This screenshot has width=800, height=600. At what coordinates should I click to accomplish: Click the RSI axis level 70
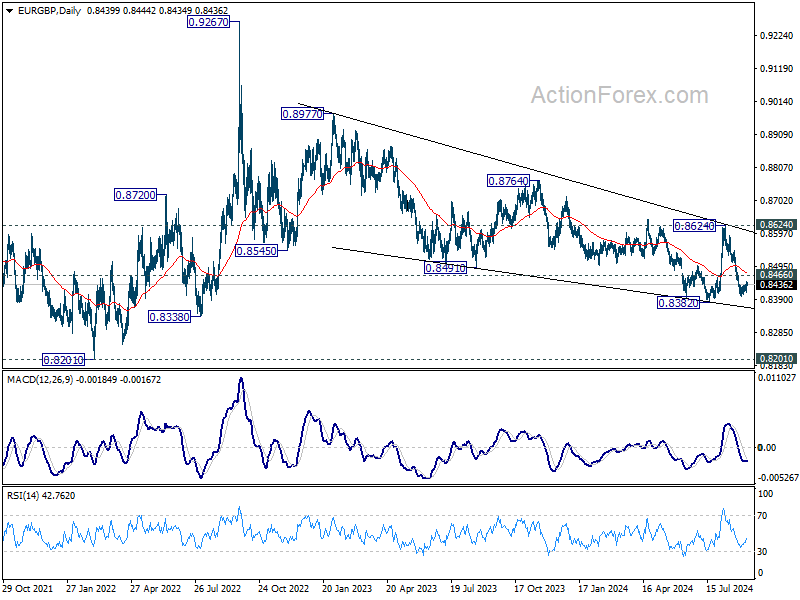tap(762, 516)
